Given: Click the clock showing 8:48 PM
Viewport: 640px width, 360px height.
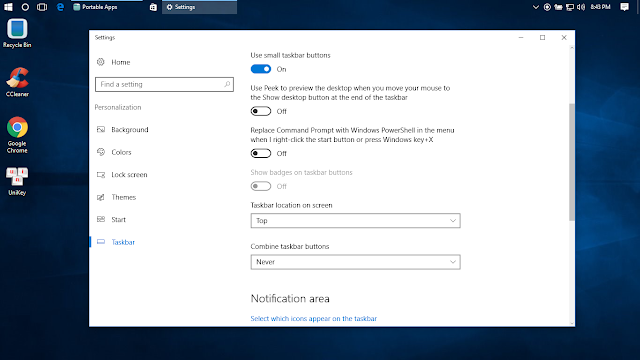Looking at the screenshot, I should click(x=600, y=7).
